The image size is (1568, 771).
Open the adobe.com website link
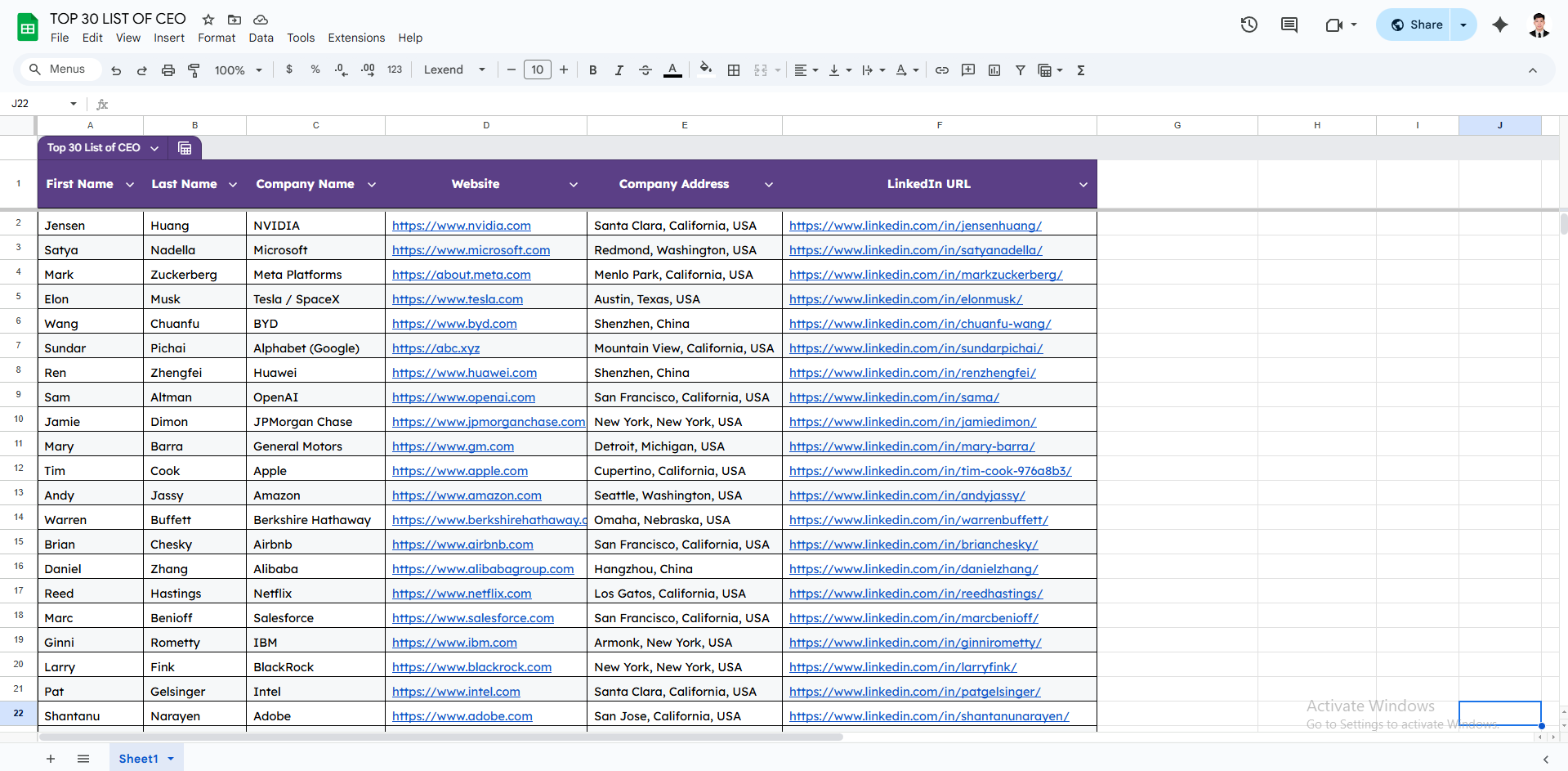[462, 716]
